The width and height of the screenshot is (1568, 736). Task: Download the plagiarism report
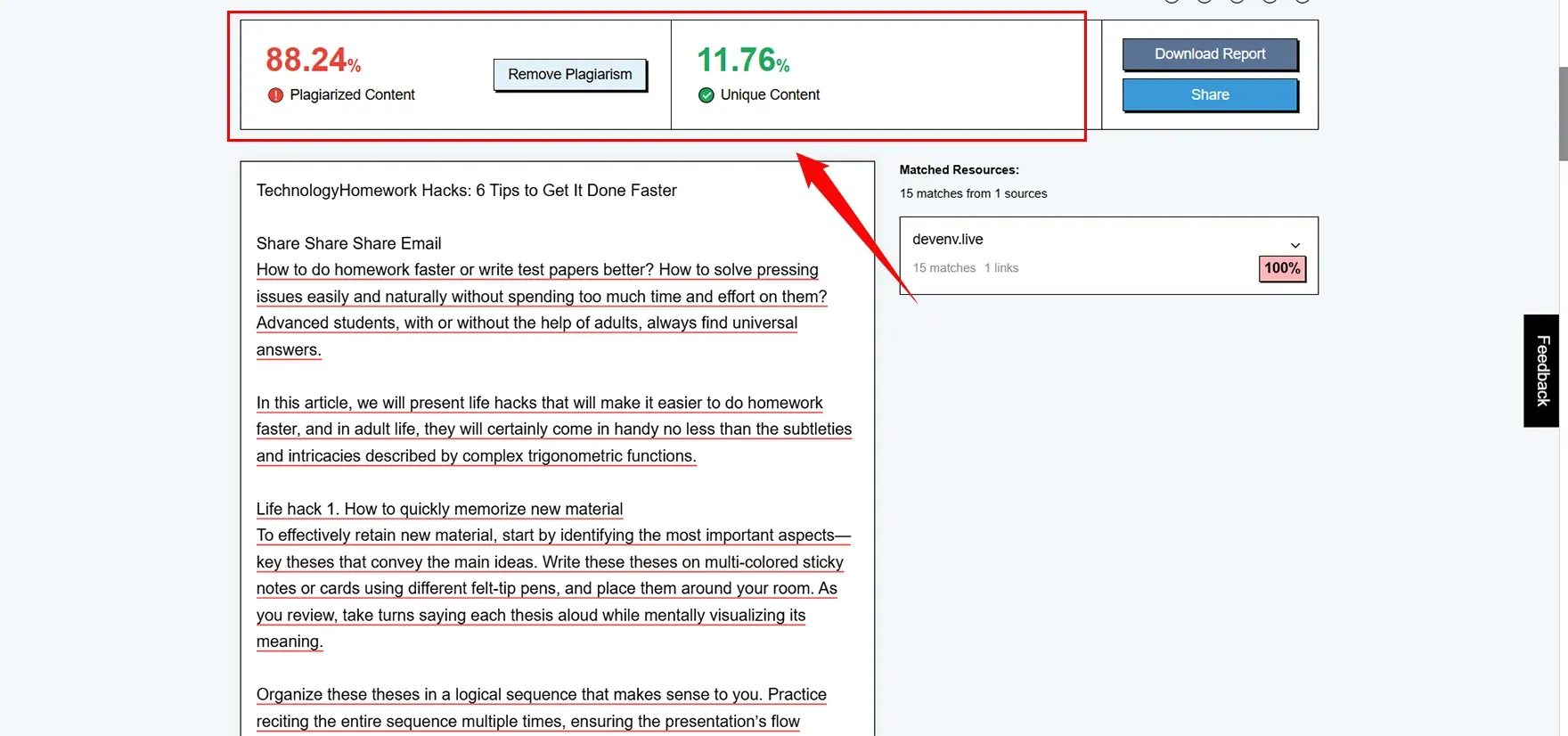(1210, 54)
